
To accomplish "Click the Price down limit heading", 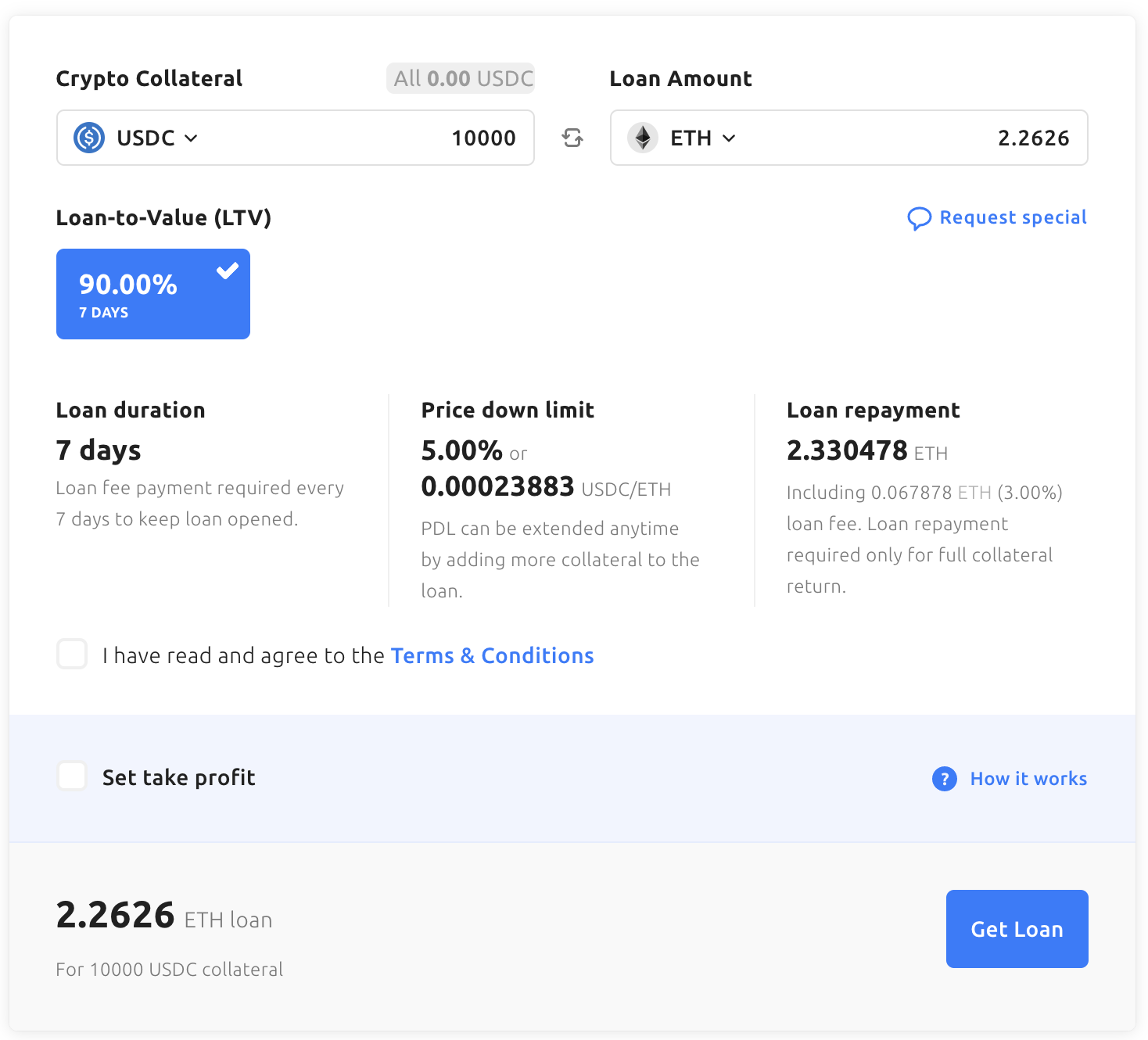I will tap(508, 410).
